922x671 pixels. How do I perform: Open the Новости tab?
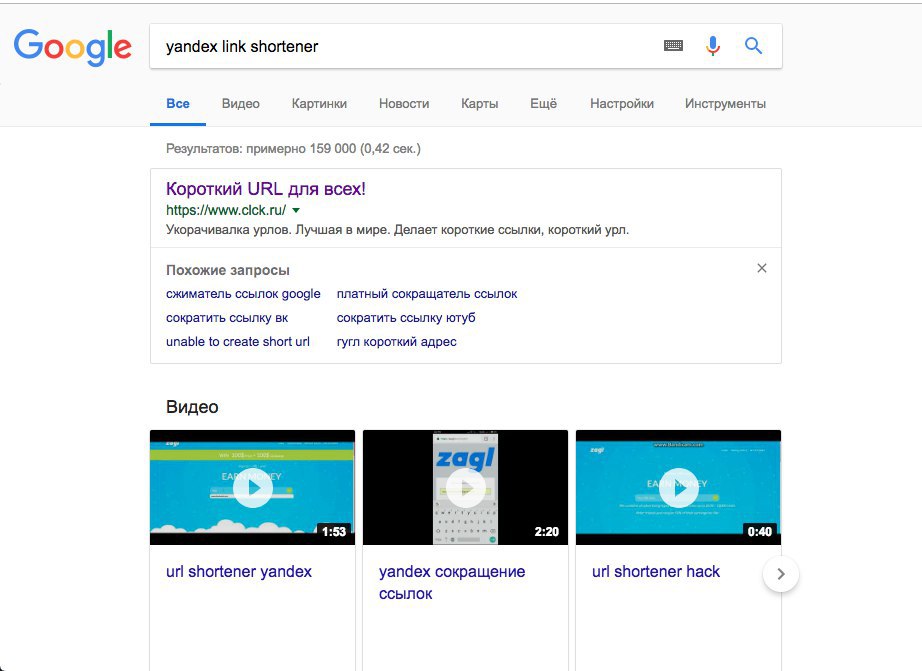coord(404,104)
